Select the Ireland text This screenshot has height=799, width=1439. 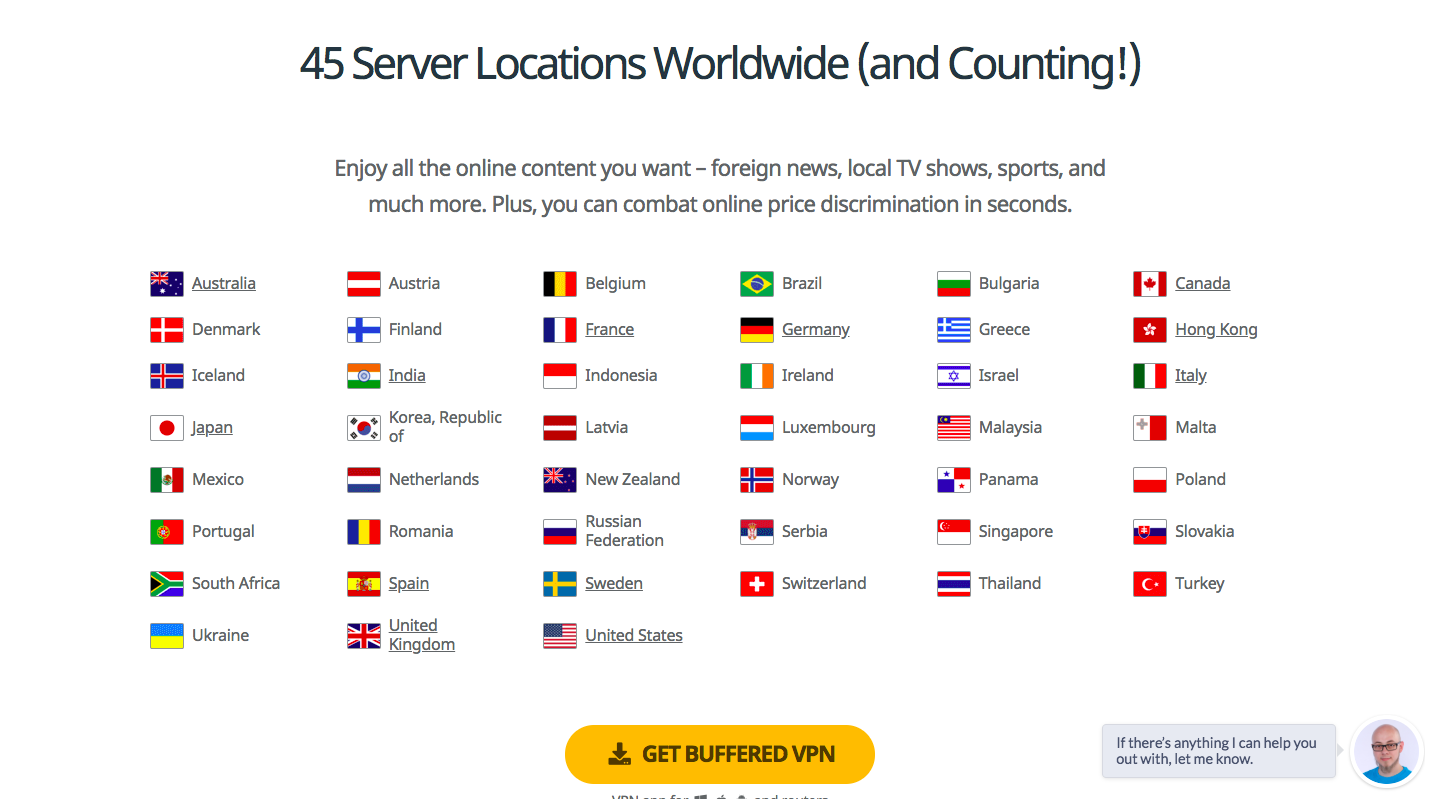click(x=808, y=376)
